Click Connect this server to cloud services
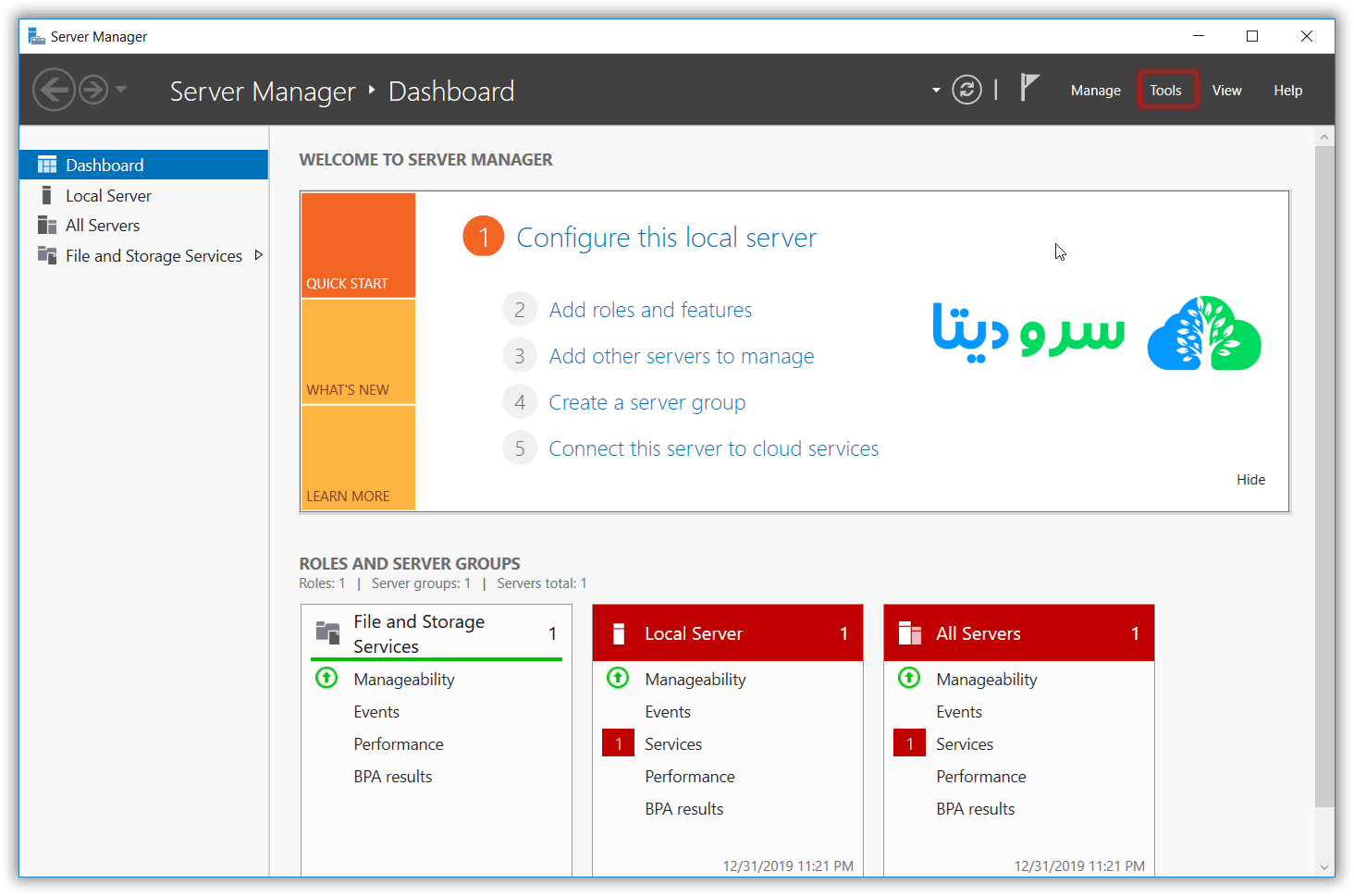Viewport: 1354px width, 896px height. [x=713, y=448]
